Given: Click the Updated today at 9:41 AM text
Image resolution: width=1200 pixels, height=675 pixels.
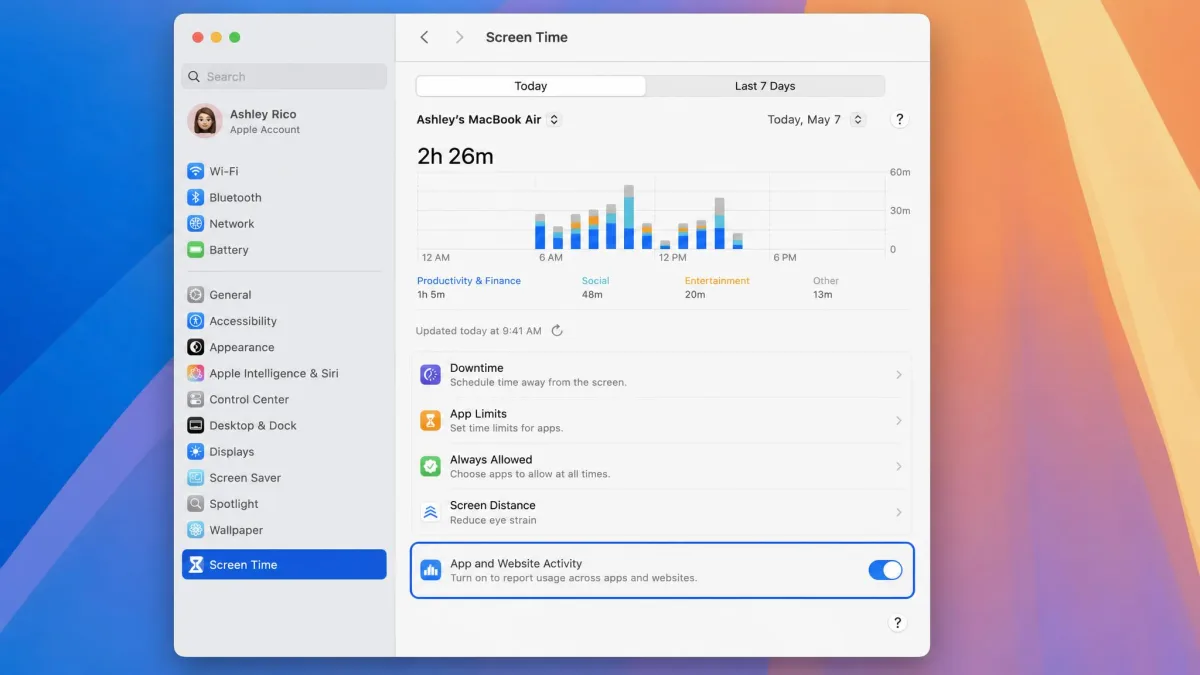Looking at the screenshot, I should [x=479, y=331].
